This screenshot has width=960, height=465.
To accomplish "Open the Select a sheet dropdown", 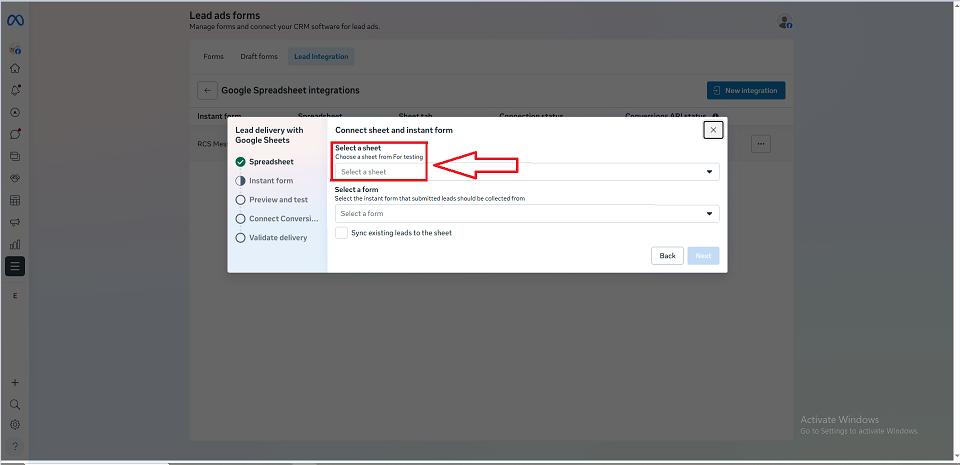I will (x=526, y=172).
